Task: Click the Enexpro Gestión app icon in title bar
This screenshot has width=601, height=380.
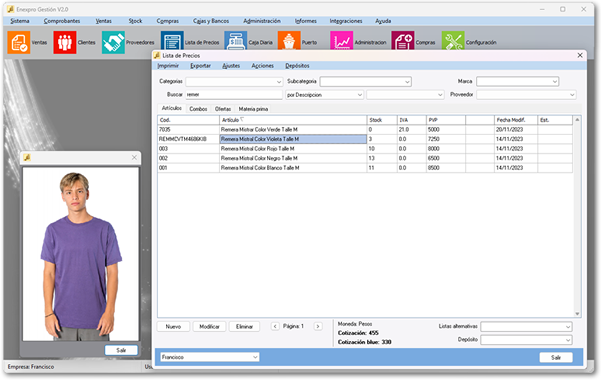Action: [10, 9]
